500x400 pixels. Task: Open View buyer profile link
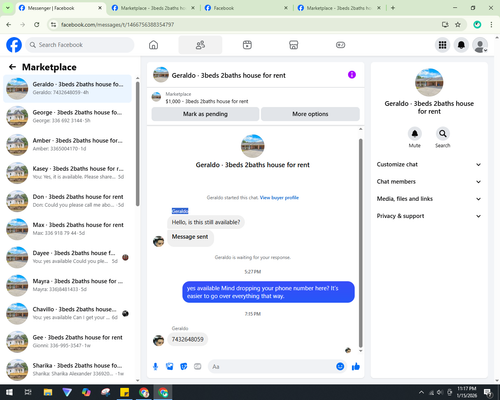point(279,198)
